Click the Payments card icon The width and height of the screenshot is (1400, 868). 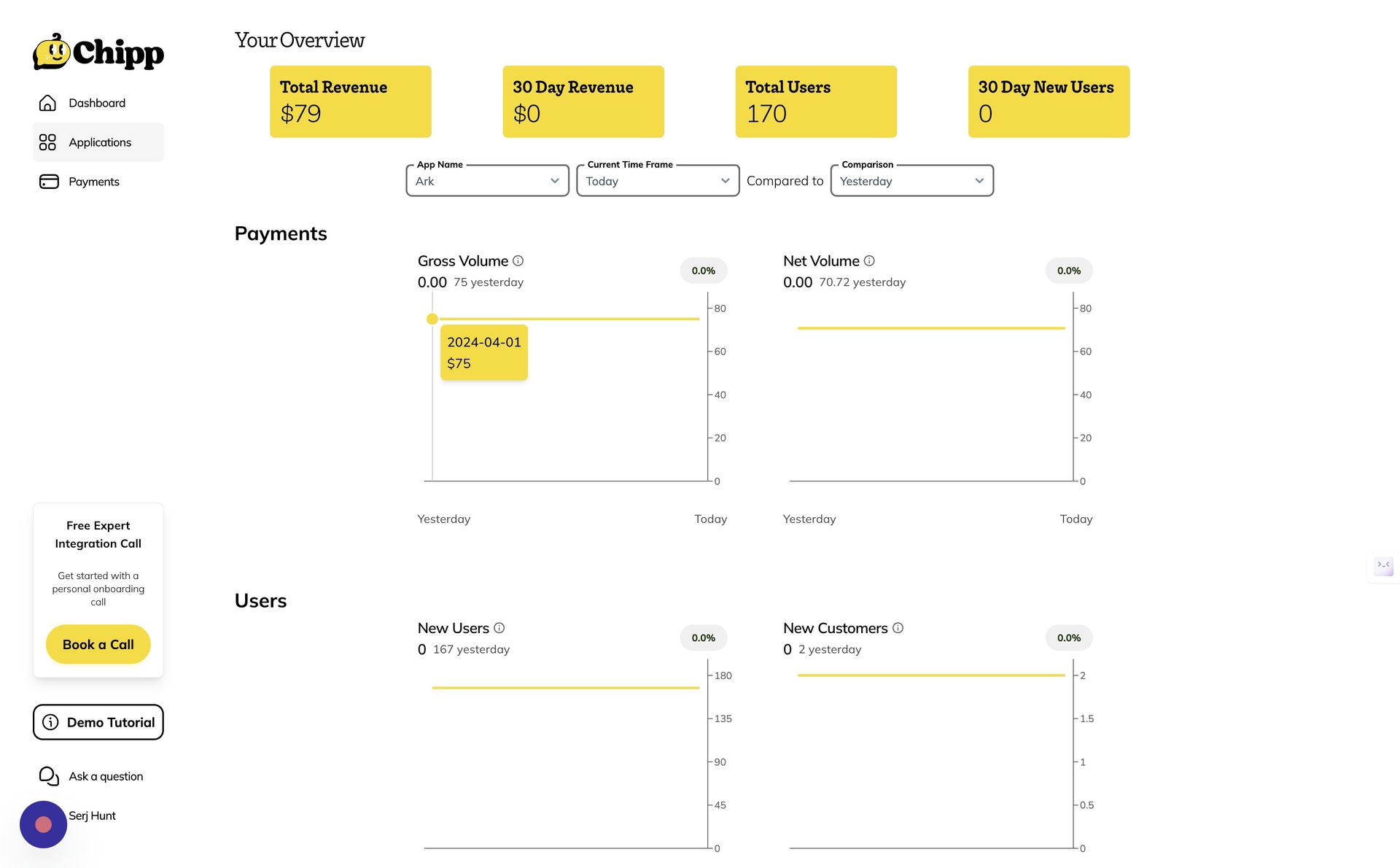click(49, 182)
